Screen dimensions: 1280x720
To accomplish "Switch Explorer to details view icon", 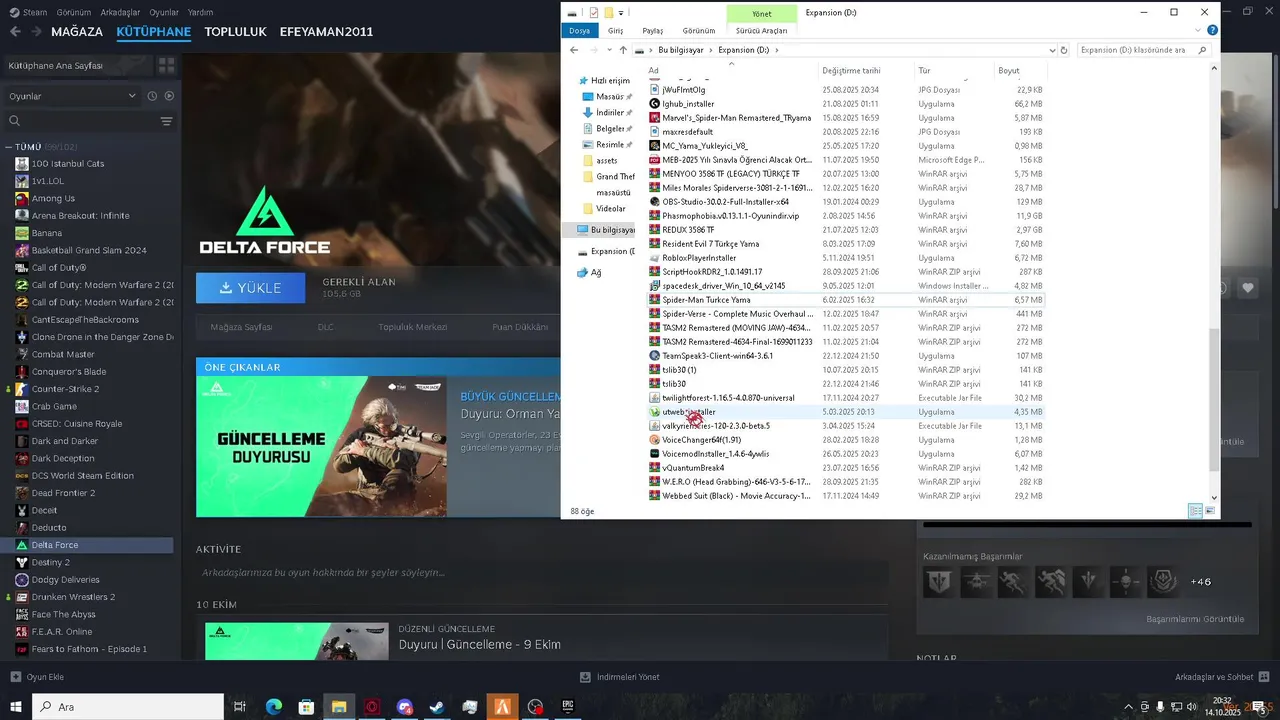I will pos(1195,510).
